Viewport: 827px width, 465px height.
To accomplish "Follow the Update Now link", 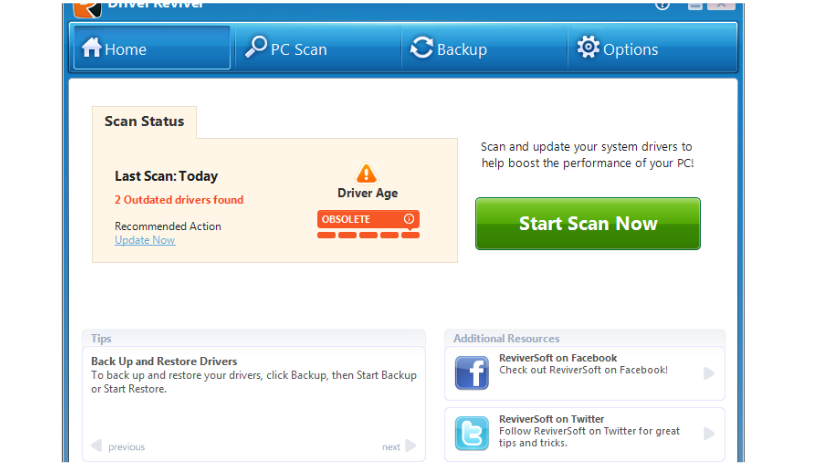I will tap(145, 240).
